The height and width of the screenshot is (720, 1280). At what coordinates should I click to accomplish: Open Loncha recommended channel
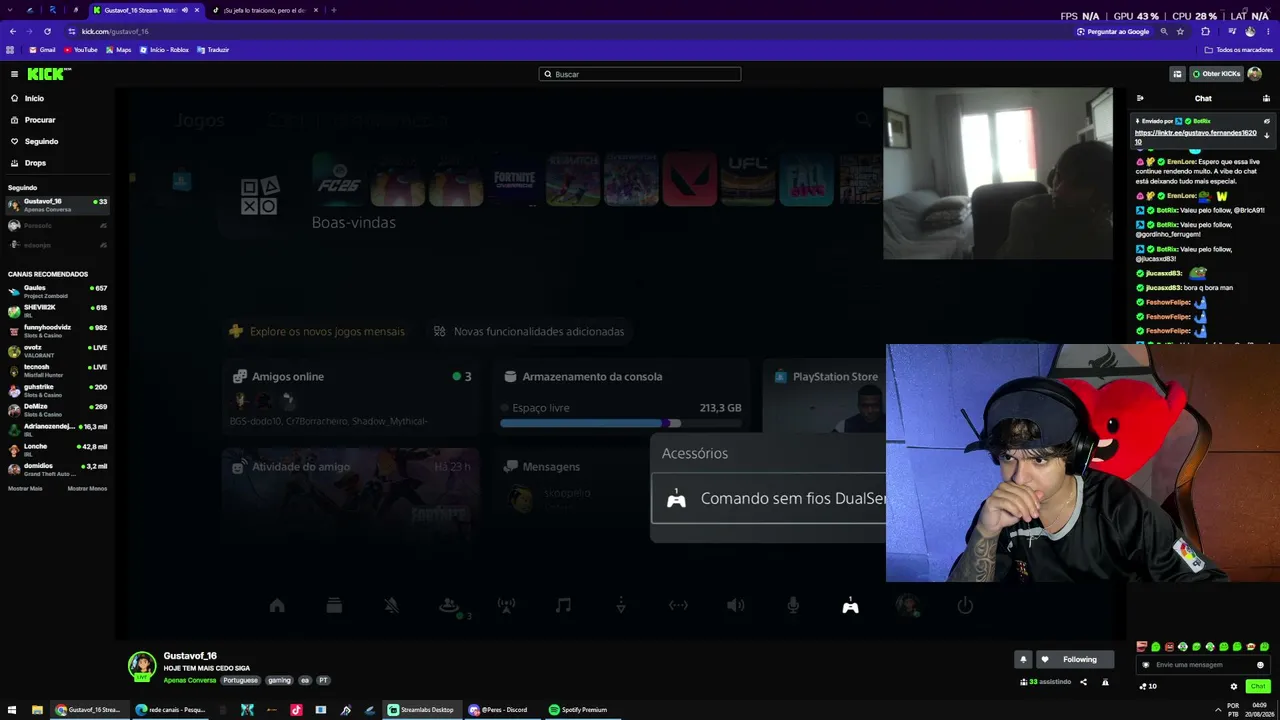coord(58,450)
